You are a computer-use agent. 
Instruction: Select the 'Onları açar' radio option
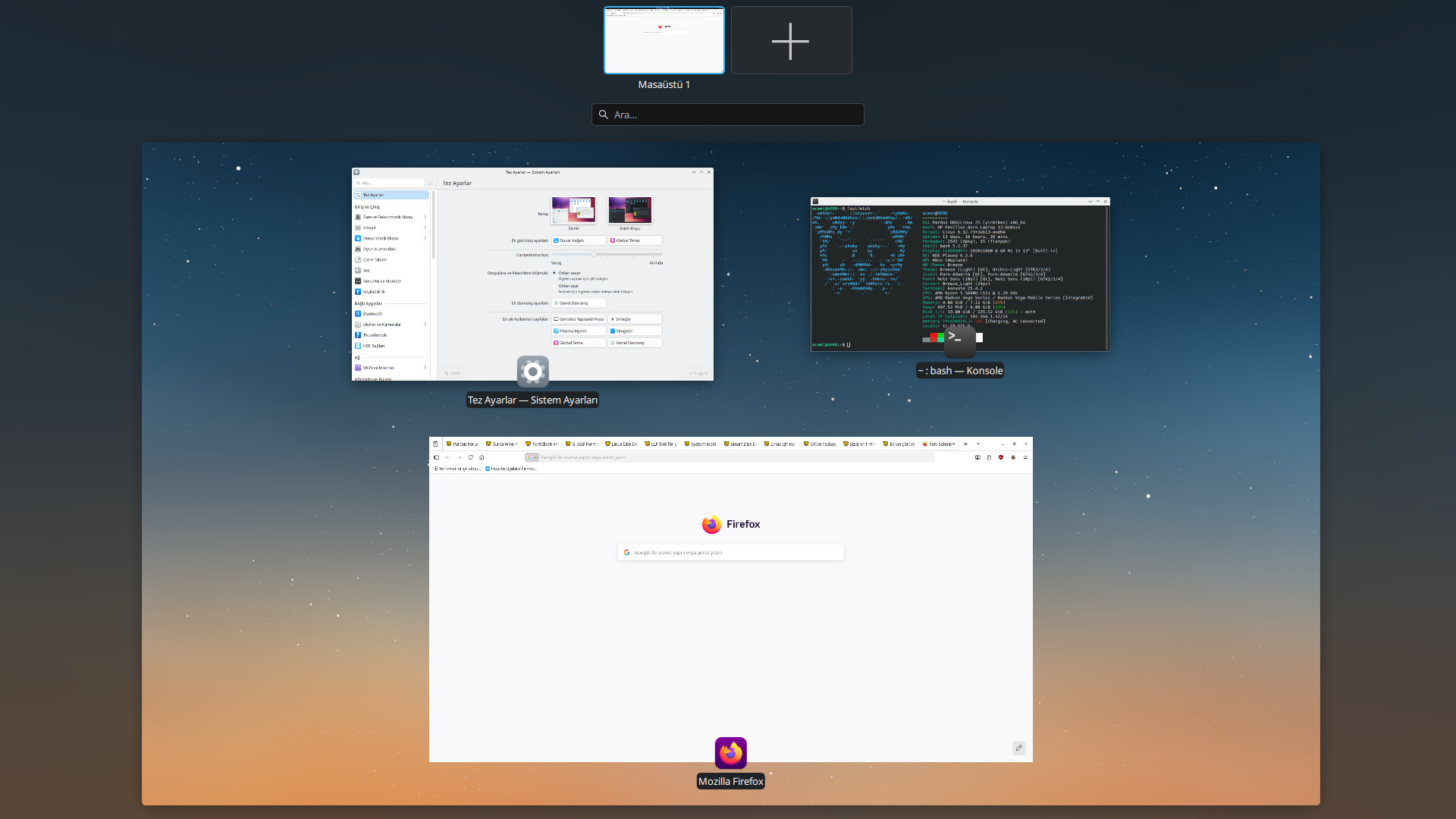[554, 286]
